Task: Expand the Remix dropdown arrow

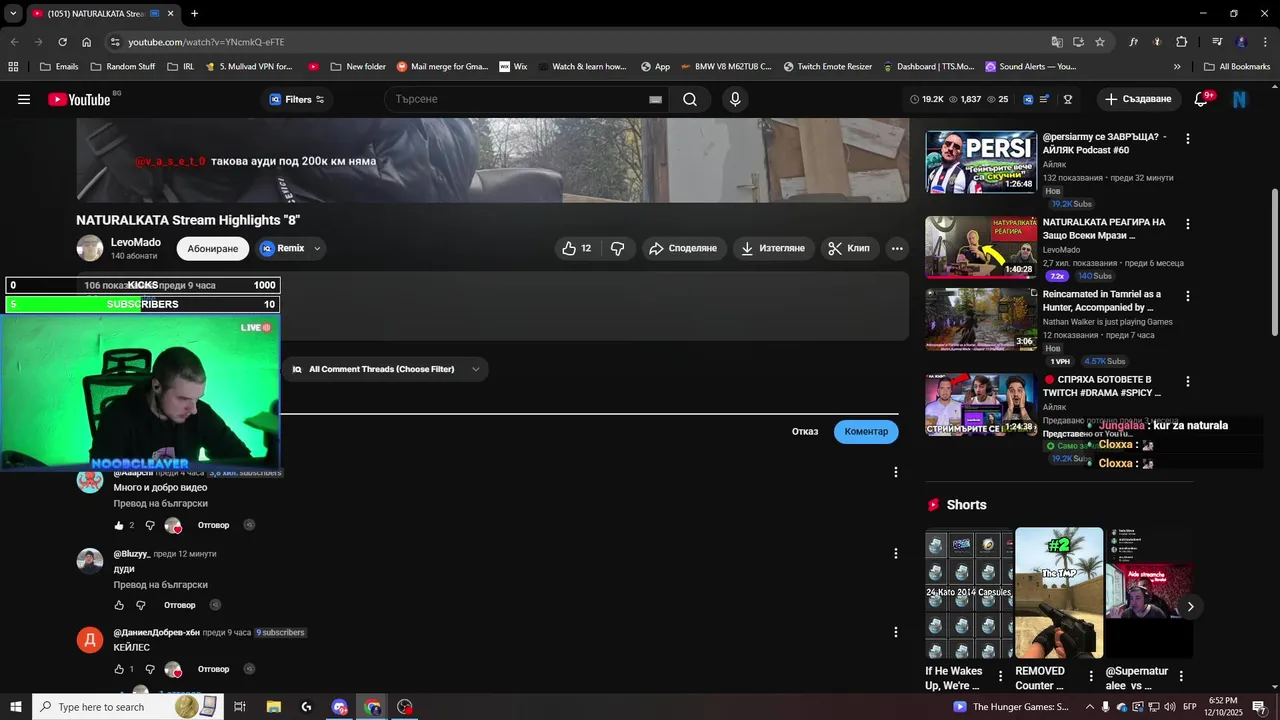Action: (317, 248)
